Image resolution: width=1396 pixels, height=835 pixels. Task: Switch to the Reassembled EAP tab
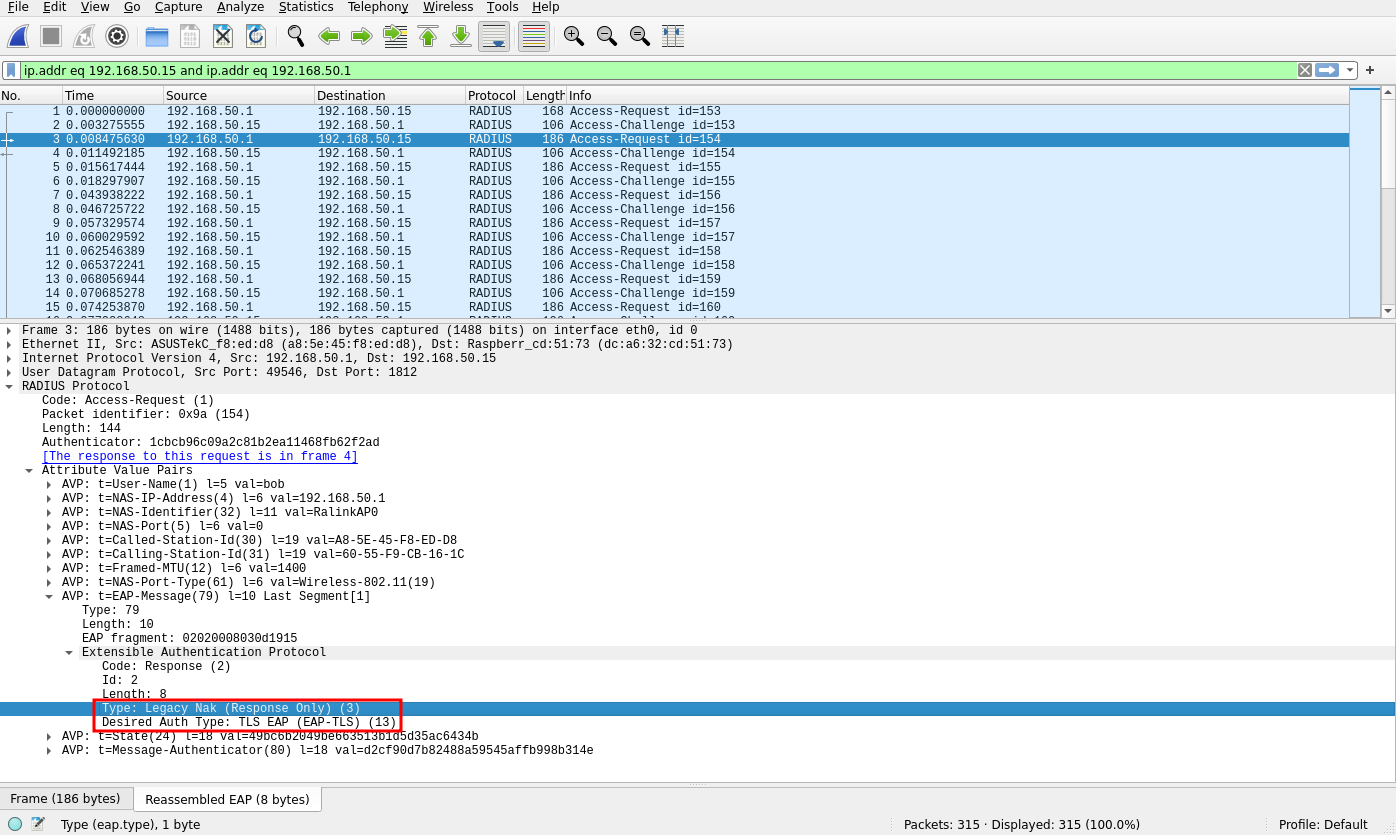point(227,798)
